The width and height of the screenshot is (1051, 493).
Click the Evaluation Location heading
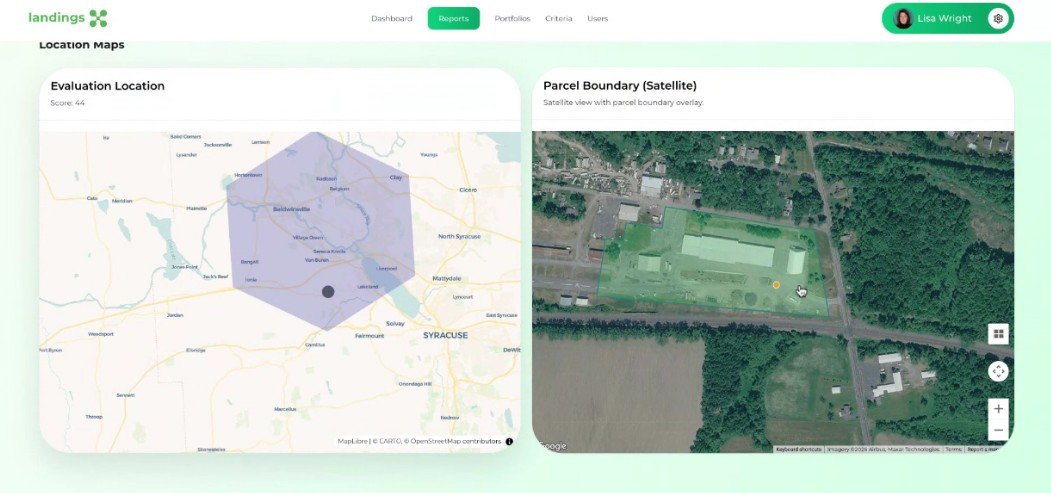click(x=107, y=86)
